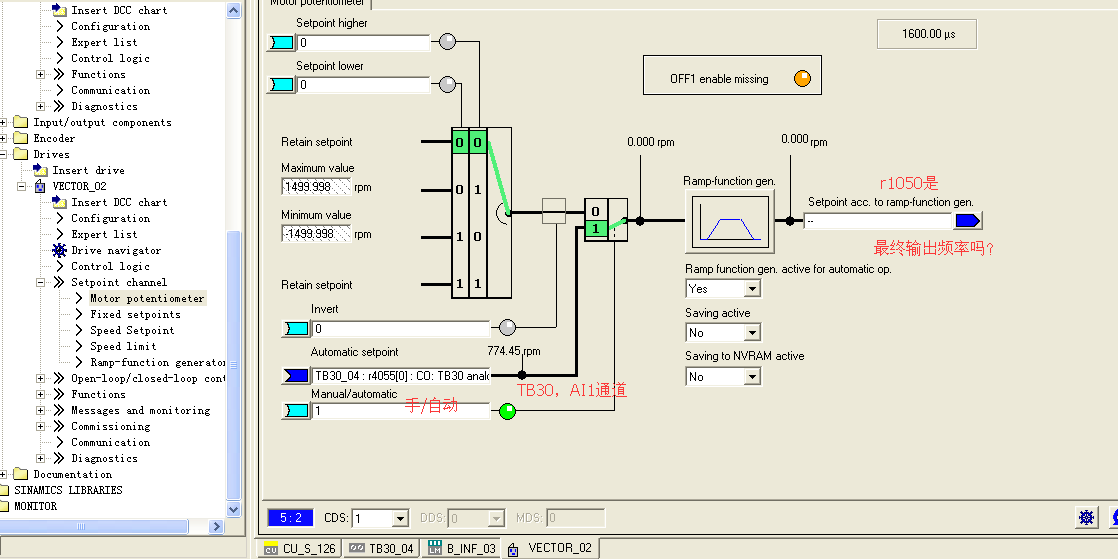The height and width of the screenshot is (559, 1118).
Task: Switch to the CU_S_126 tab
Action: (299, 548)
